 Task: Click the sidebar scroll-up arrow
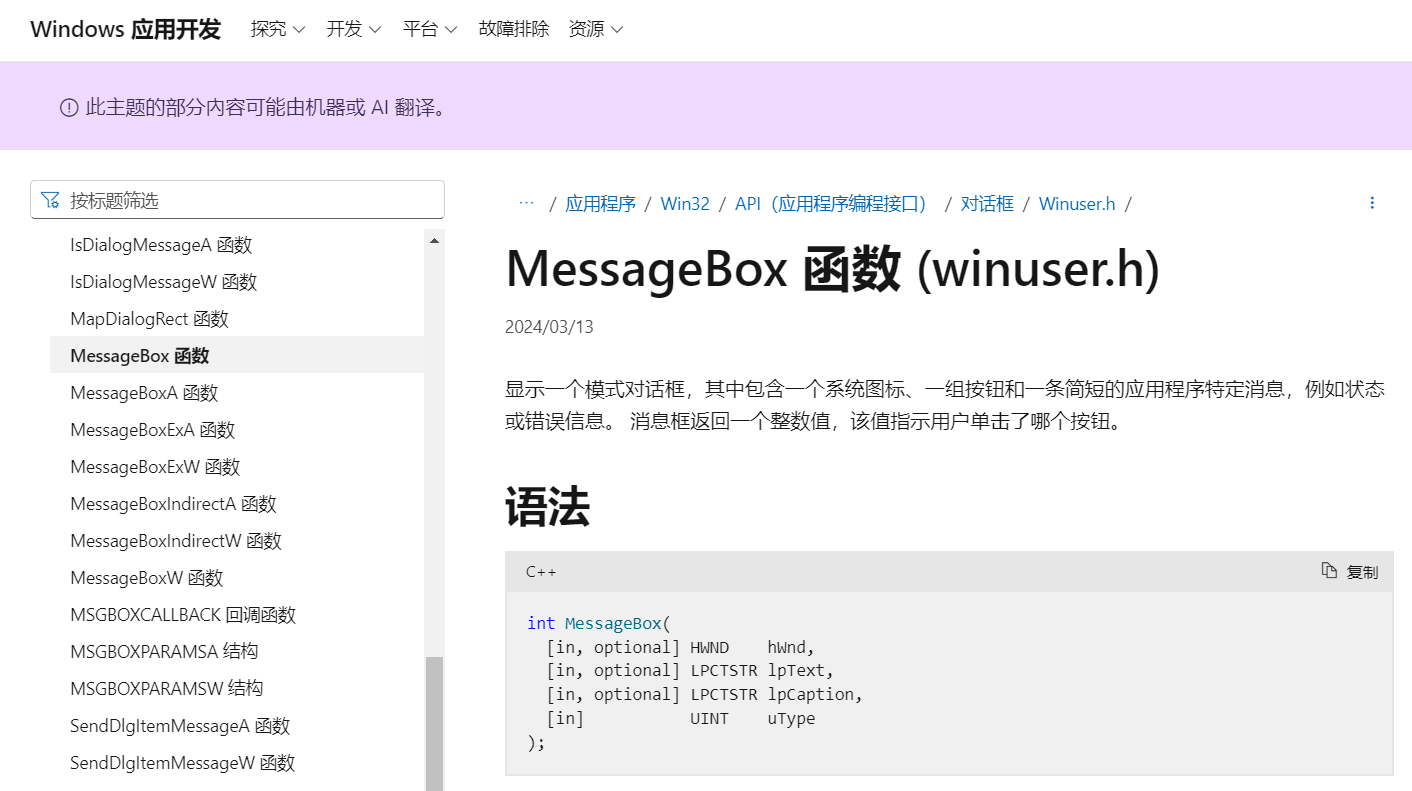pos(434,241)
